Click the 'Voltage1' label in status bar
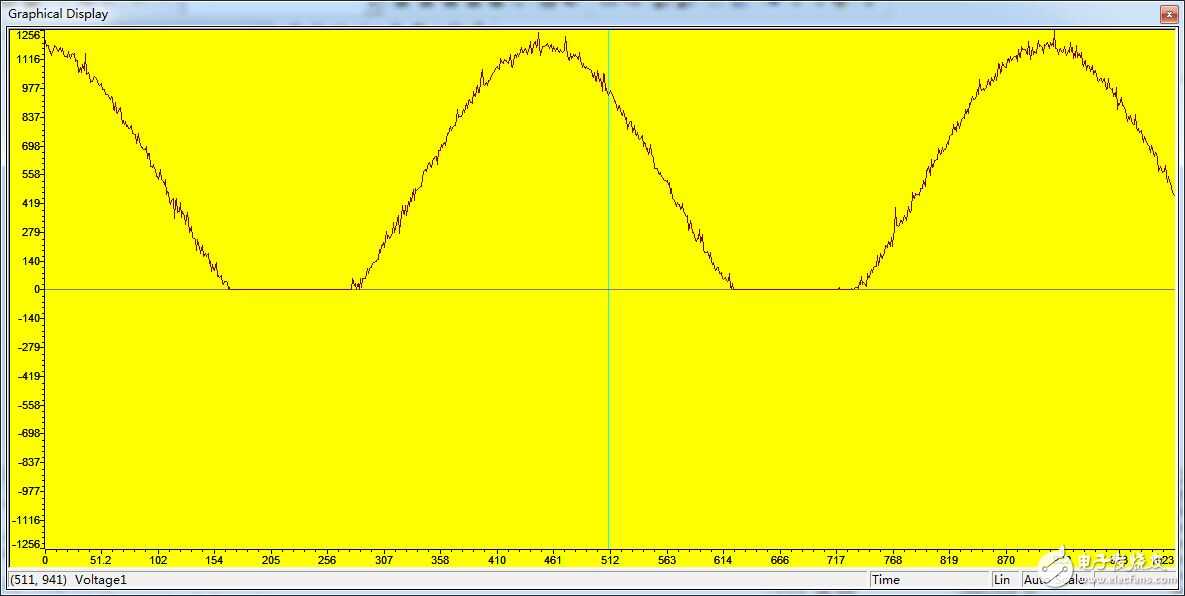This screenshot has width=1185, height=596. click(101, 579)
